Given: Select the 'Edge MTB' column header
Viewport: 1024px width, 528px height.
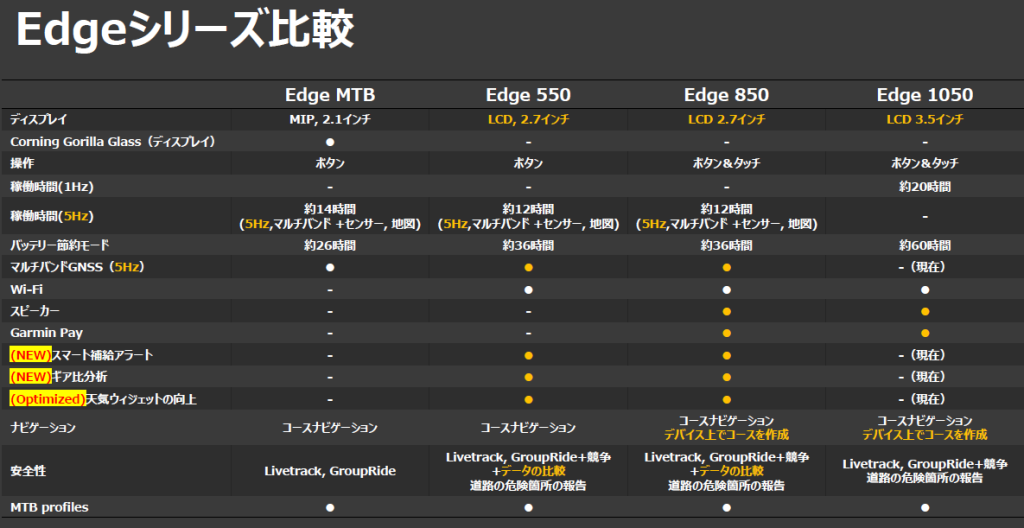Looking at the screenshot, I should click(x=330, y=95).
